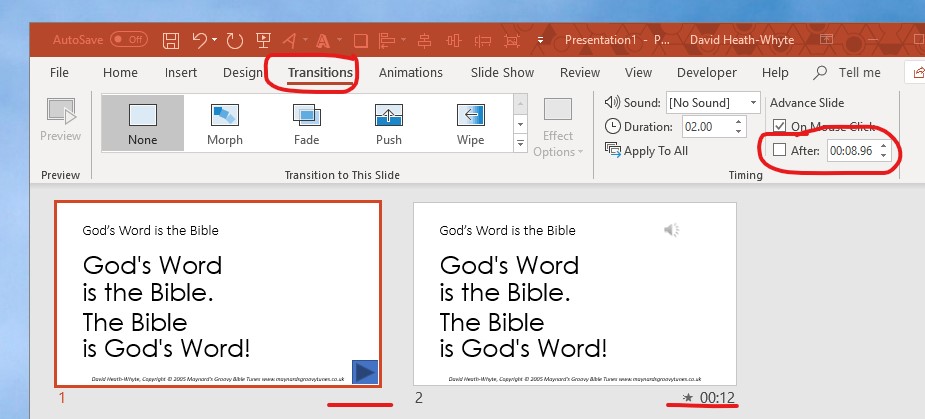
Task: Apply the Push transition
Action: click(389, 123)
